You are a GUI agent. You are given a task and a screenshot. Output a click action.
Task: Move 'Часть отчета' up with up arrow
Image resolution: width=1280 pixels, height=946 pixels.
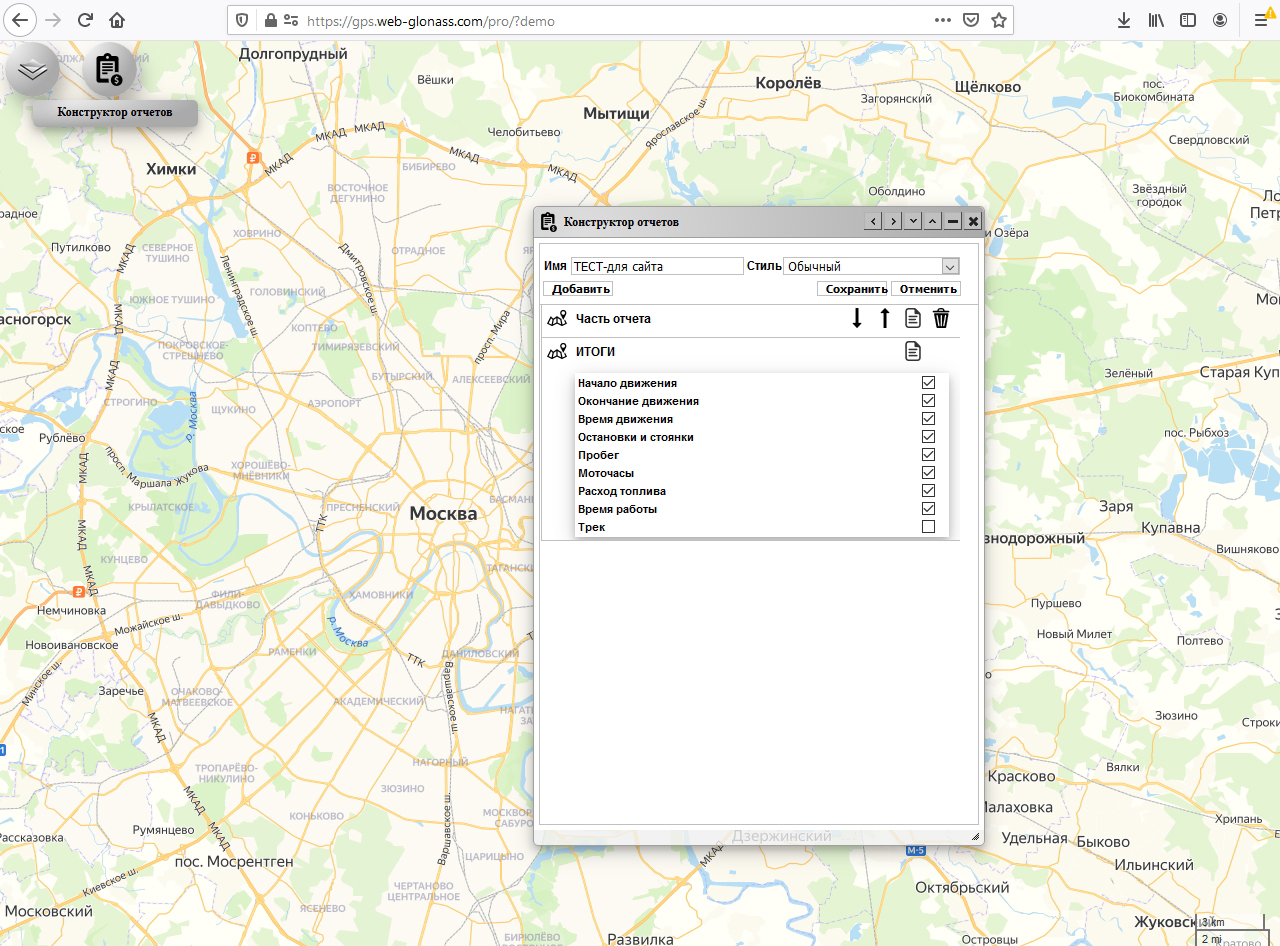point(885,318)
